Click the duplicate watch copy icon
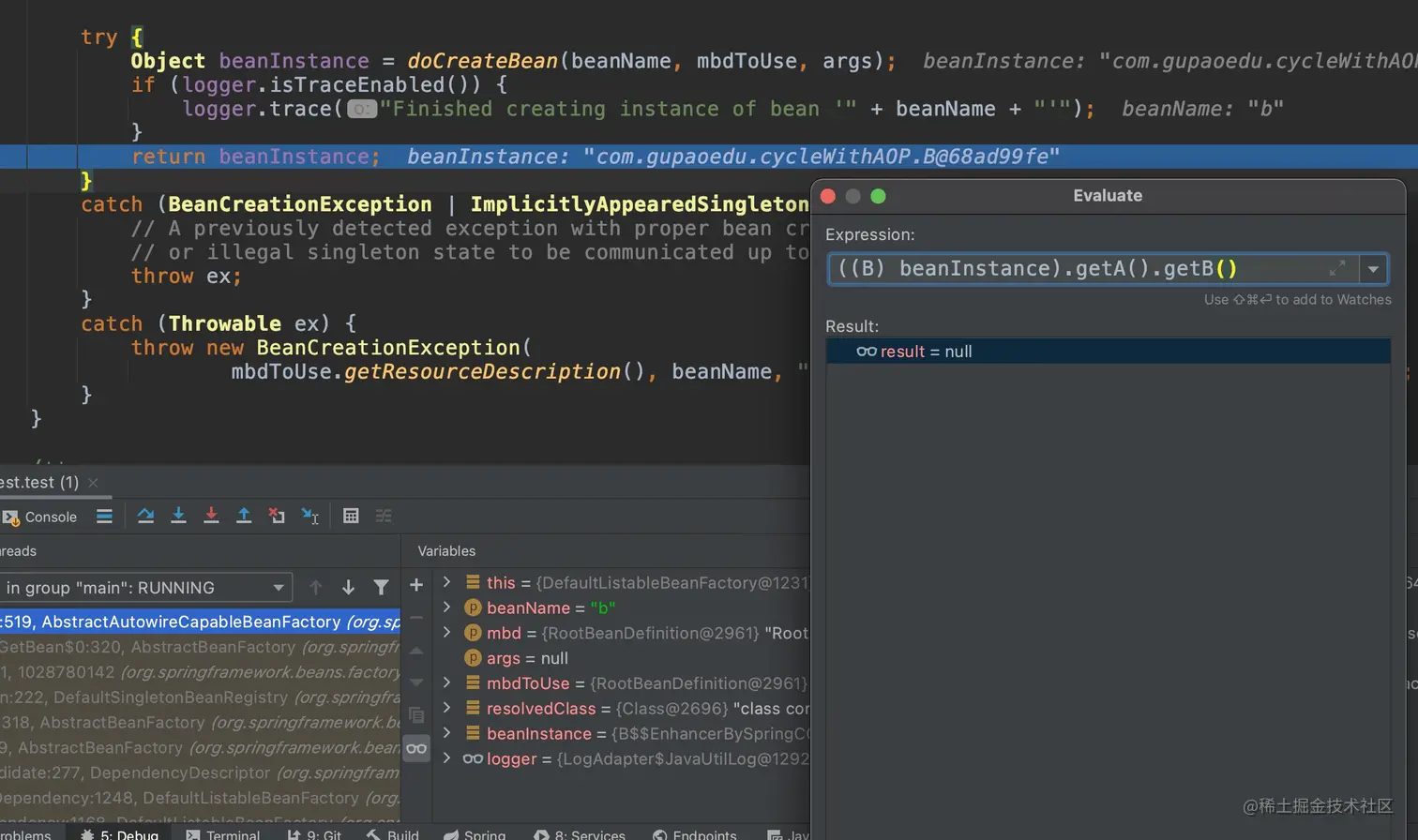The height and width of the screenshot is (840, 1418). click(416, 715)
